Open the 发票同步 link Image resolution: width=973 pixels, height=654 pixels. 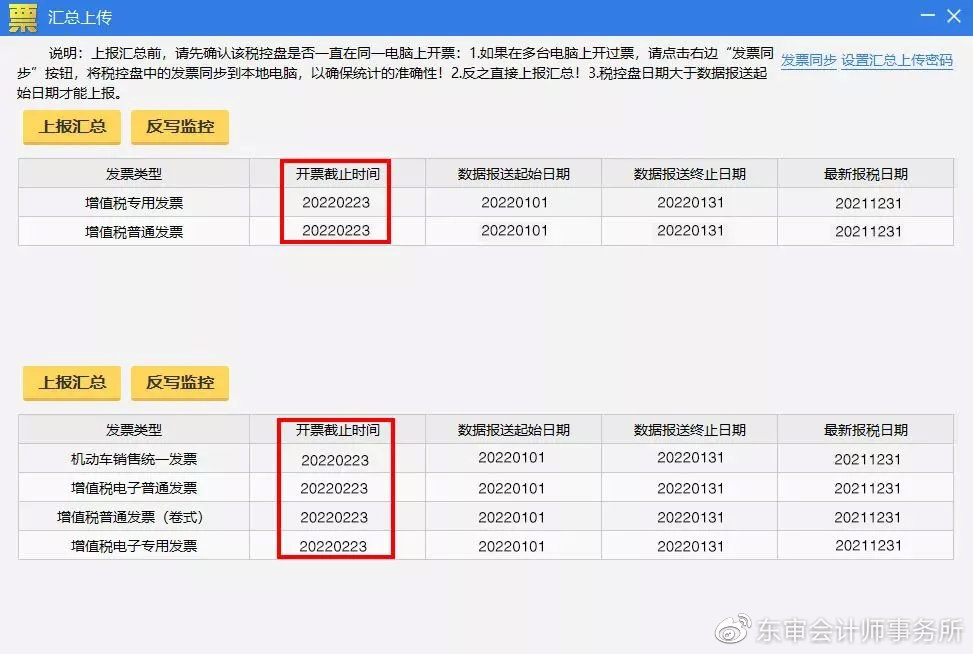tap(809, 60)
